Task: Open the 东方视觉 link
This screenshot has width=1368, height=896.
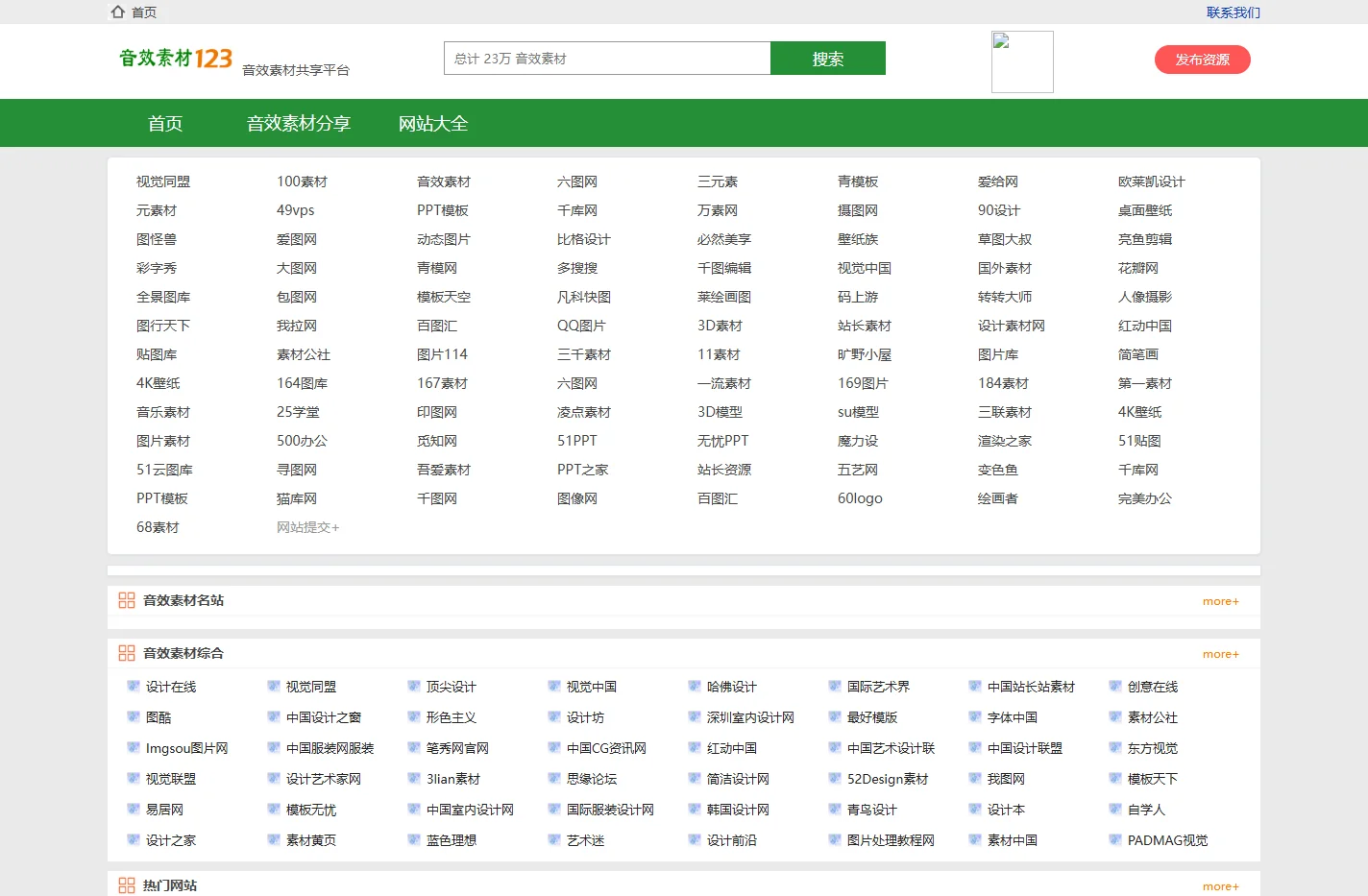Action: tap(1153, 748)
